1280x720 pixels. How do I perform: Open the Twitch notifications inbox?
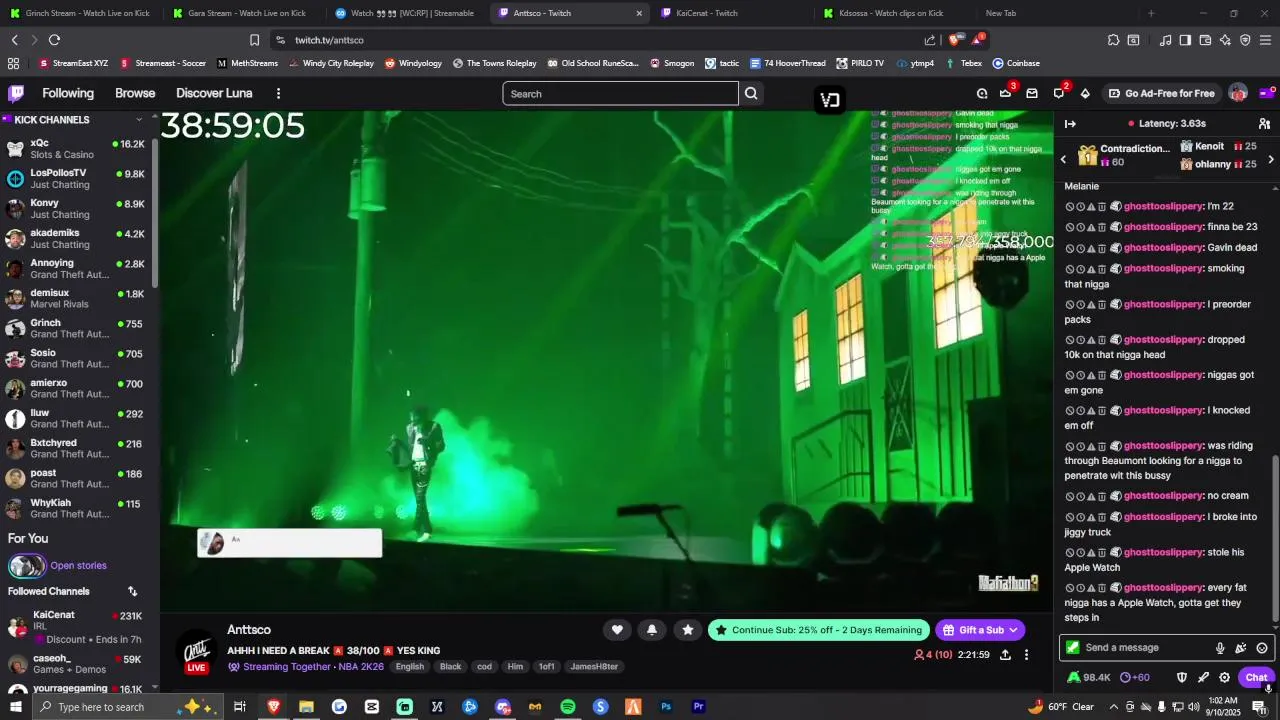click(1032, 93)
